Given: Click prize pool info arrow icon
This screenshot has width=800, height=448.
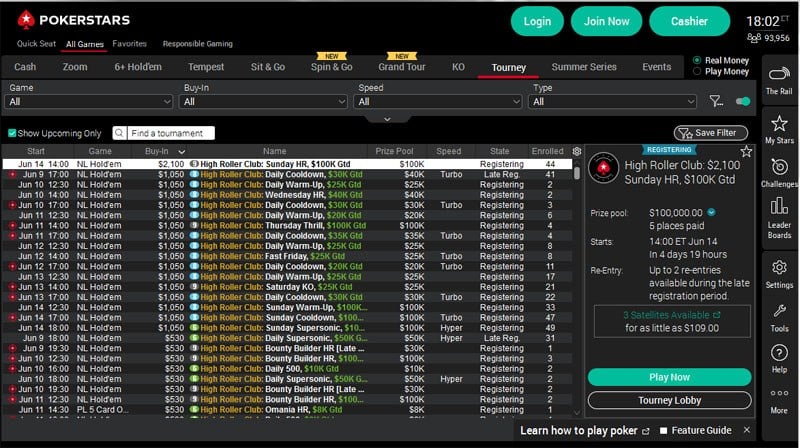Looking at the screenshot, I should click(711, 212).
